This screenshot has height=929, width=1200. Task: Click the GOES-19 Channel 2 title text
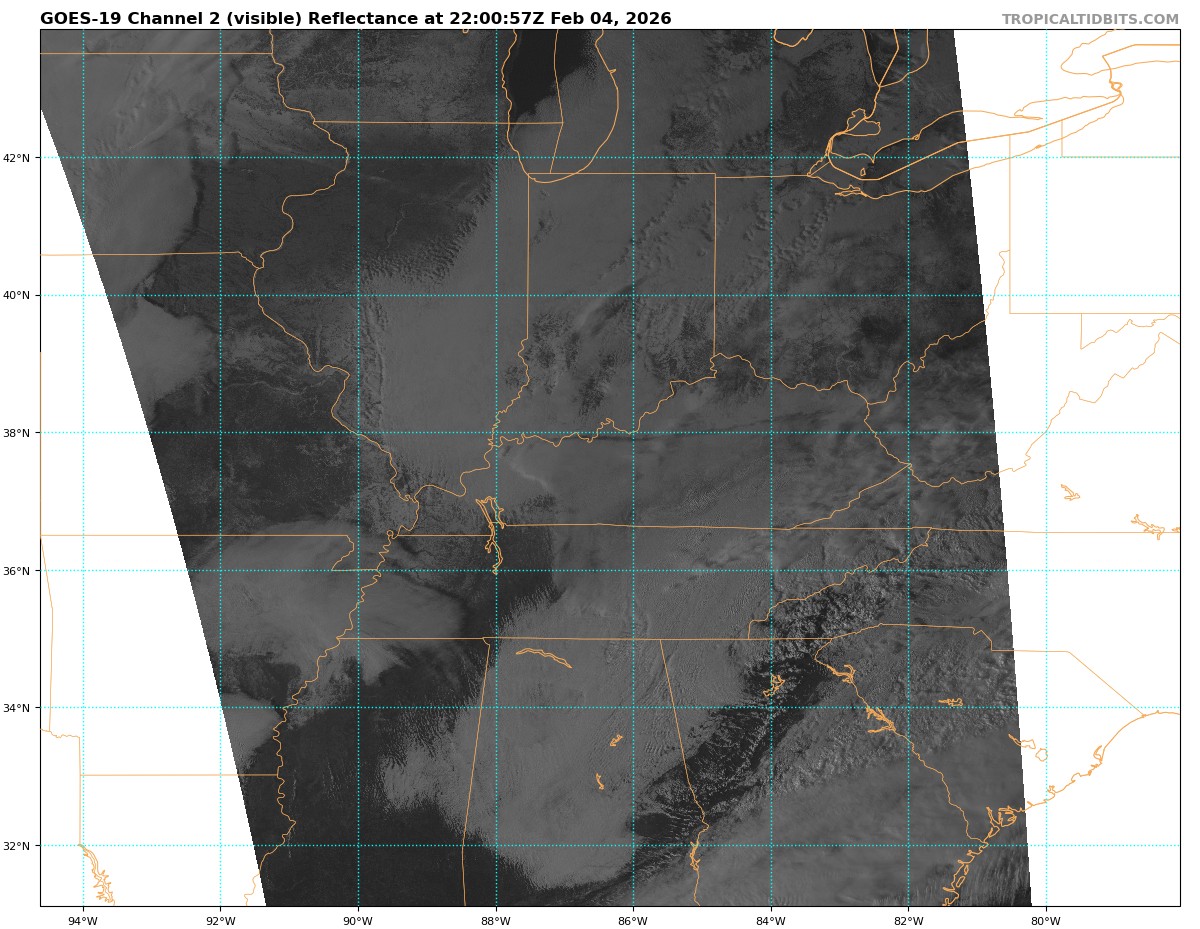click(355, 19)
